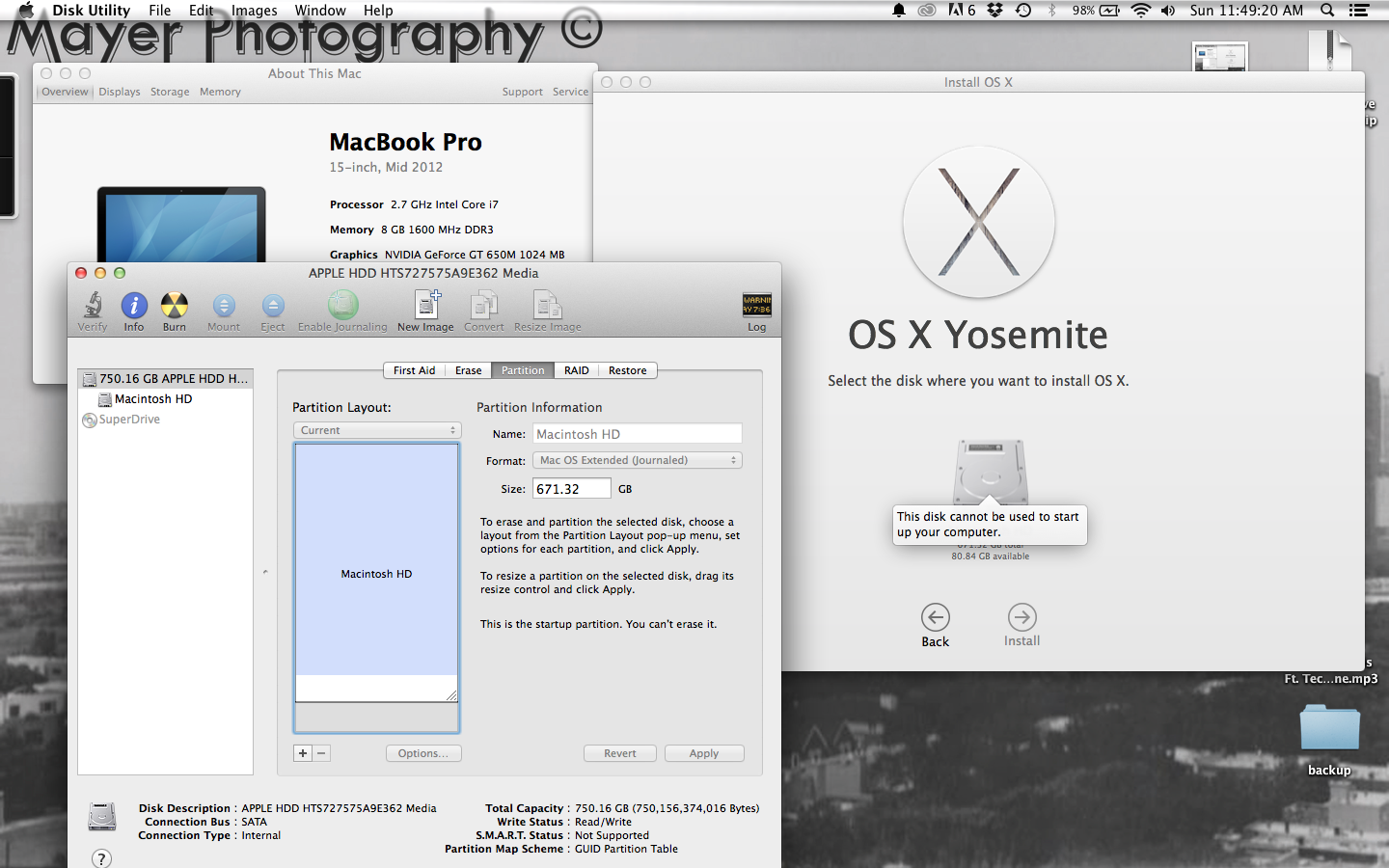
Task: Click the Convert toolbar icon
Action: pos(484,312)
